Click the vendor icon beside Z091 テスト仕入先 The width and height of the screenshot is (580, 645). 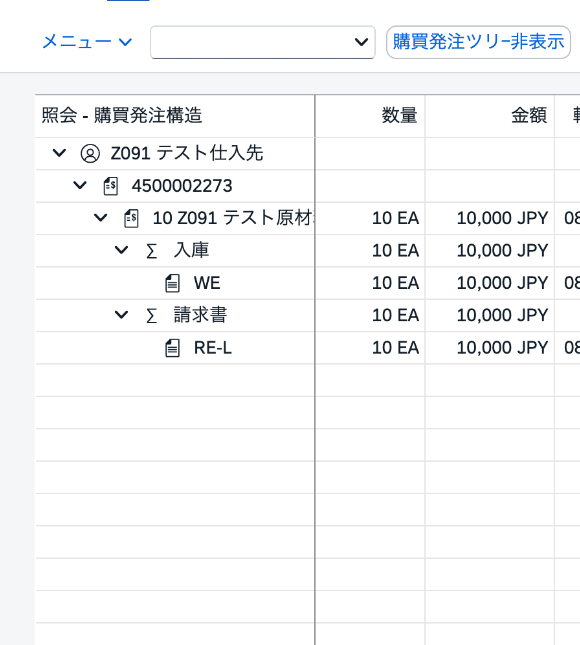[90, 153]
